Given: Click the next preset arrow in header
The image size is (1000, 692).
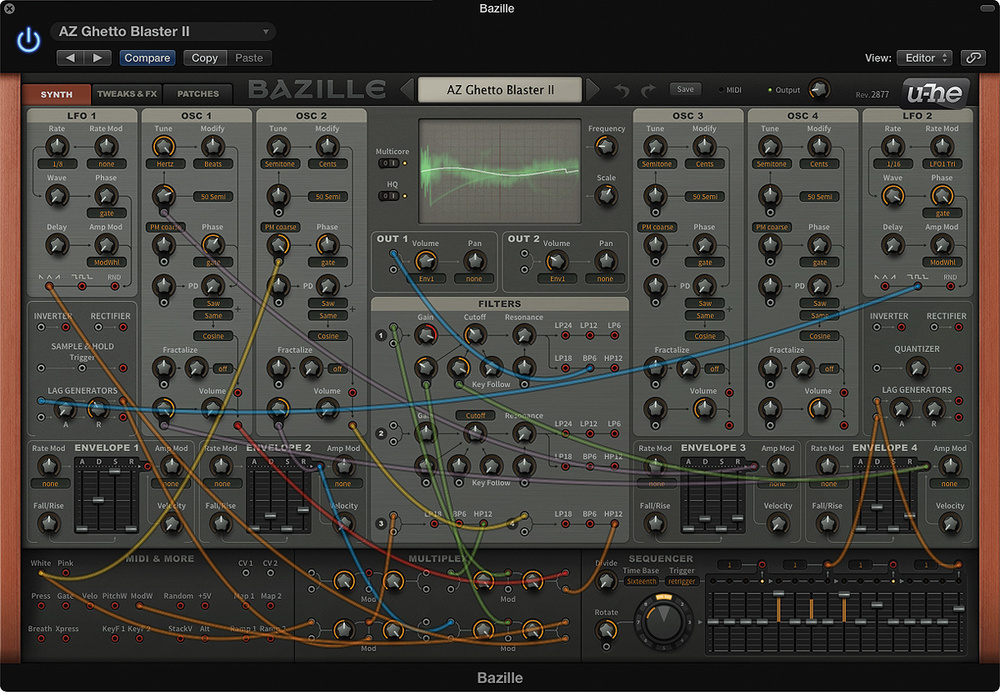Looking at the screenshot, I should coord(97,58).
